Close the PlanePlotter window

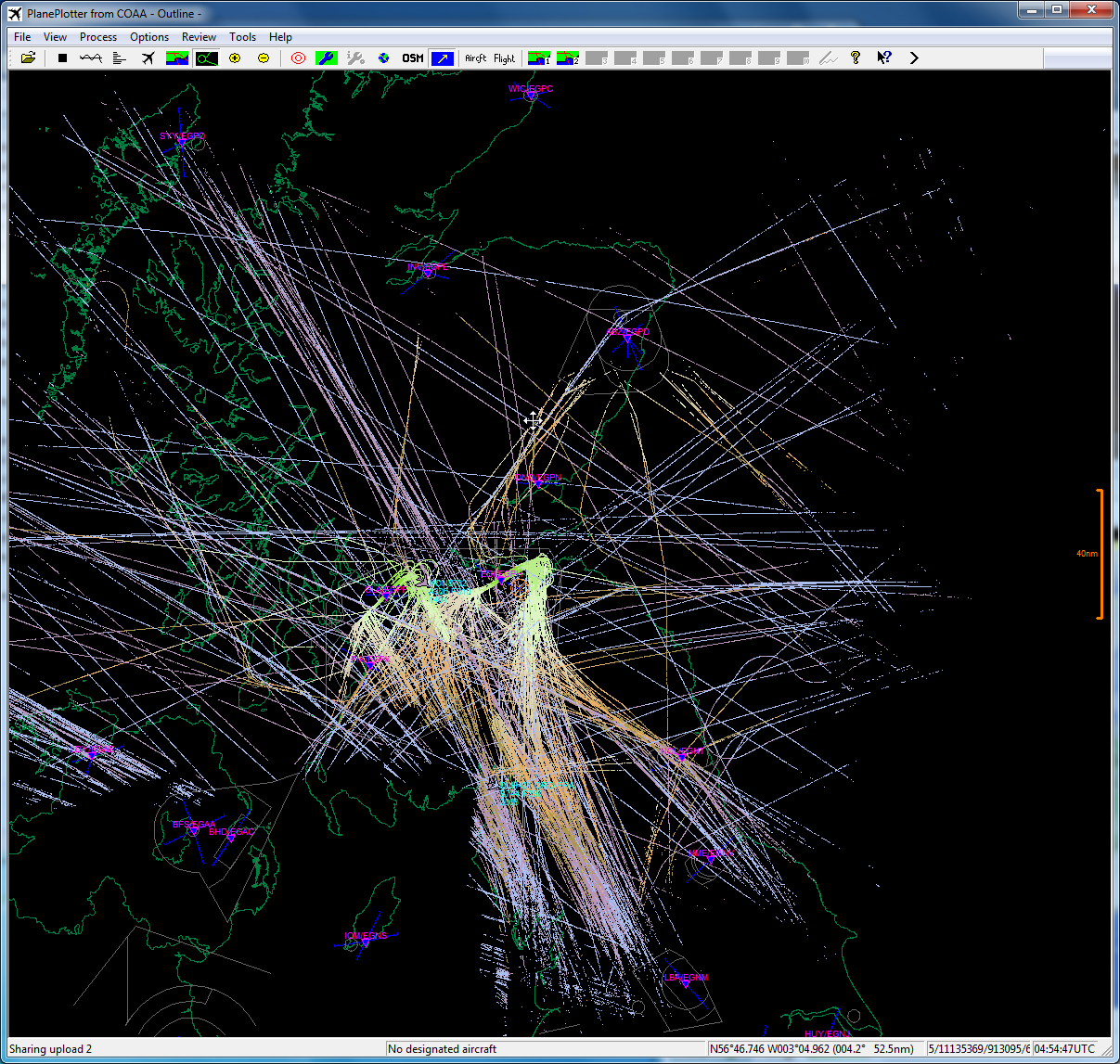(1090, 9)
